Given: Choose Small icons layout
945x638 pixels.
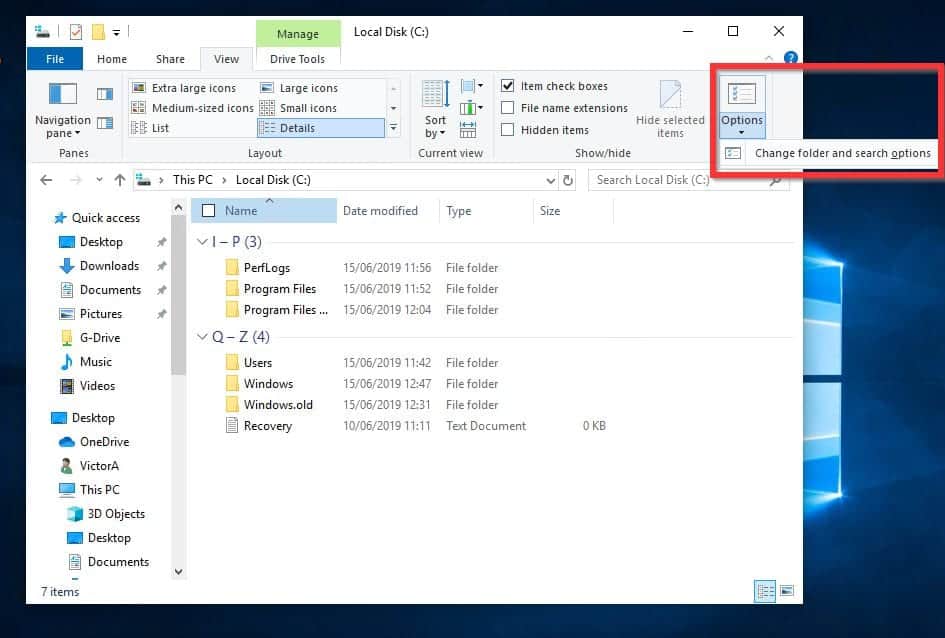Looking at the screenshot, I should (298, 108).
